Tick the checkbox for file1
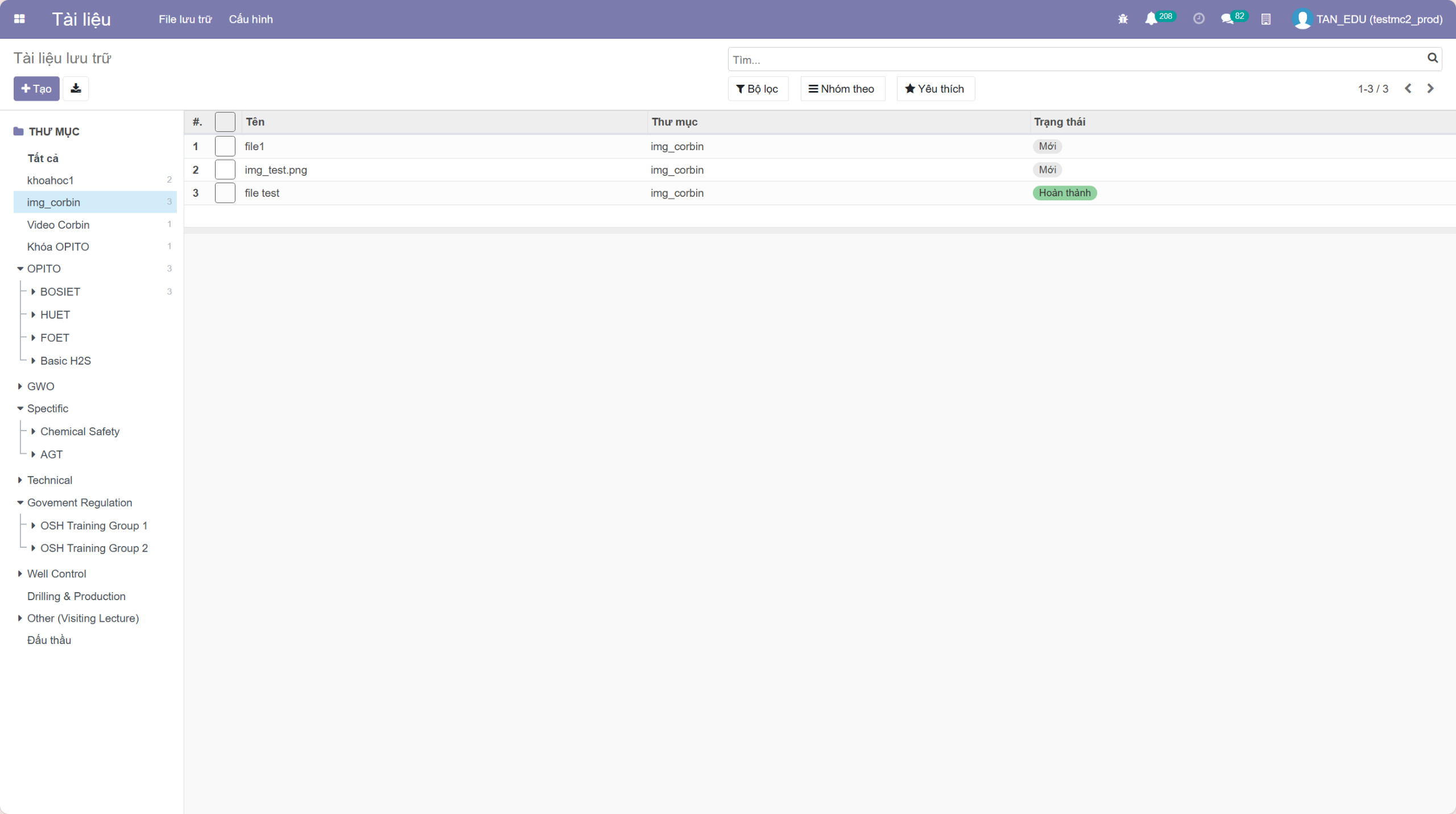The image size is (1456, 814). tap(225, 146)
